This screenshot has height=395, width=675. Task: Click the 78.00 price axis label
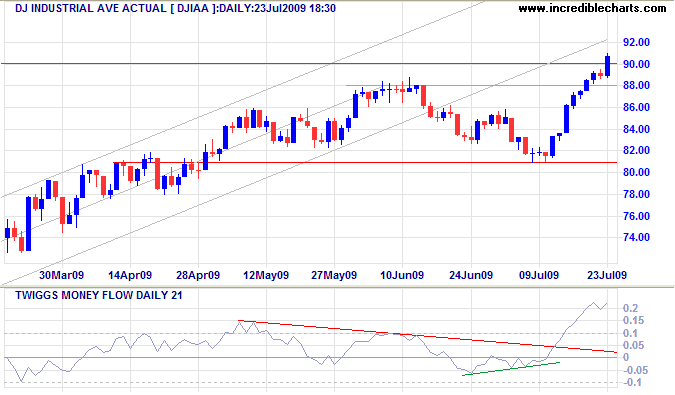(x=636, y=194)
